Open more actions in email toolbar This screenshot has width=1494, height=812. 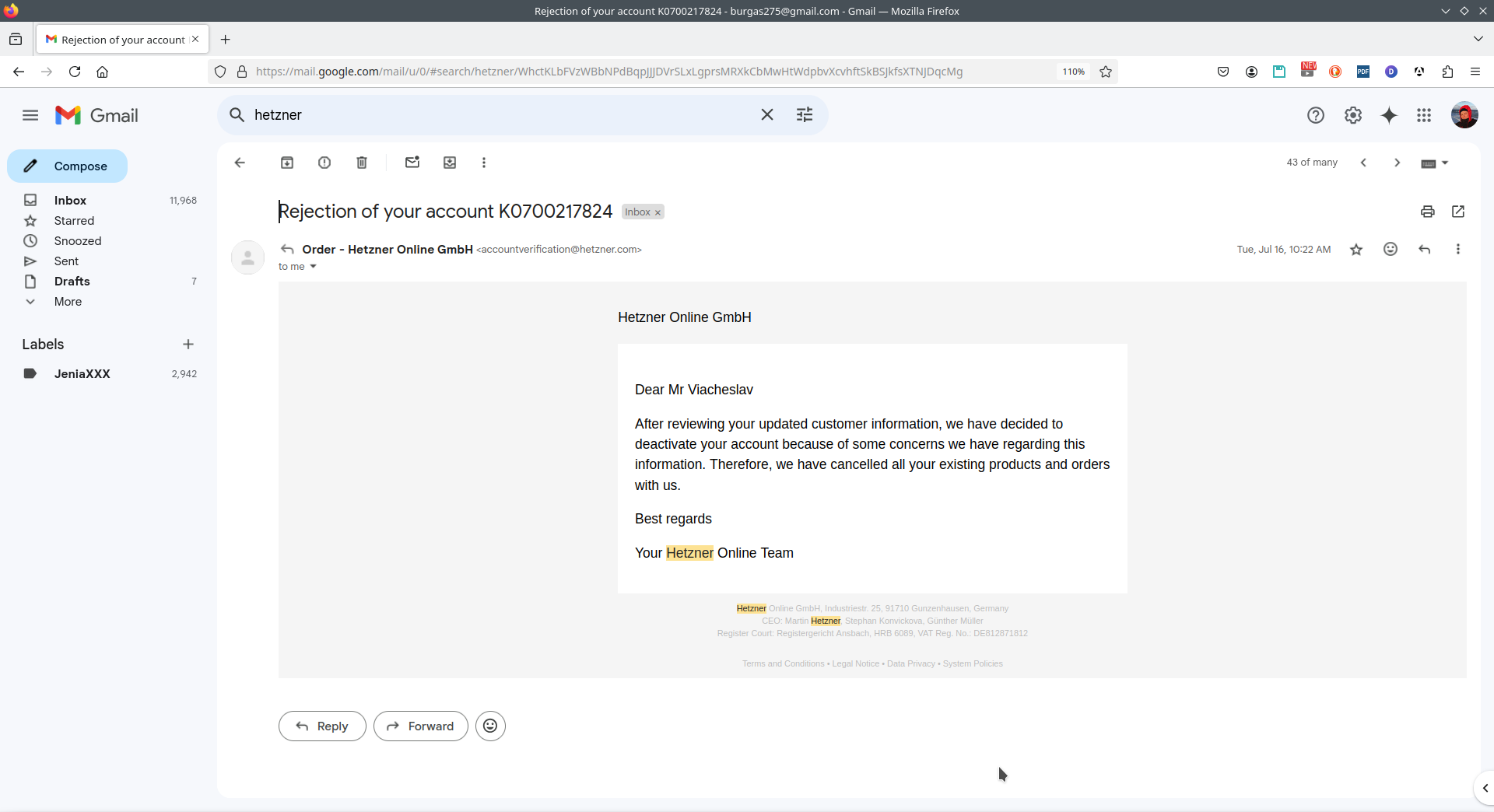pyautogui.click(x=484, y=163)
